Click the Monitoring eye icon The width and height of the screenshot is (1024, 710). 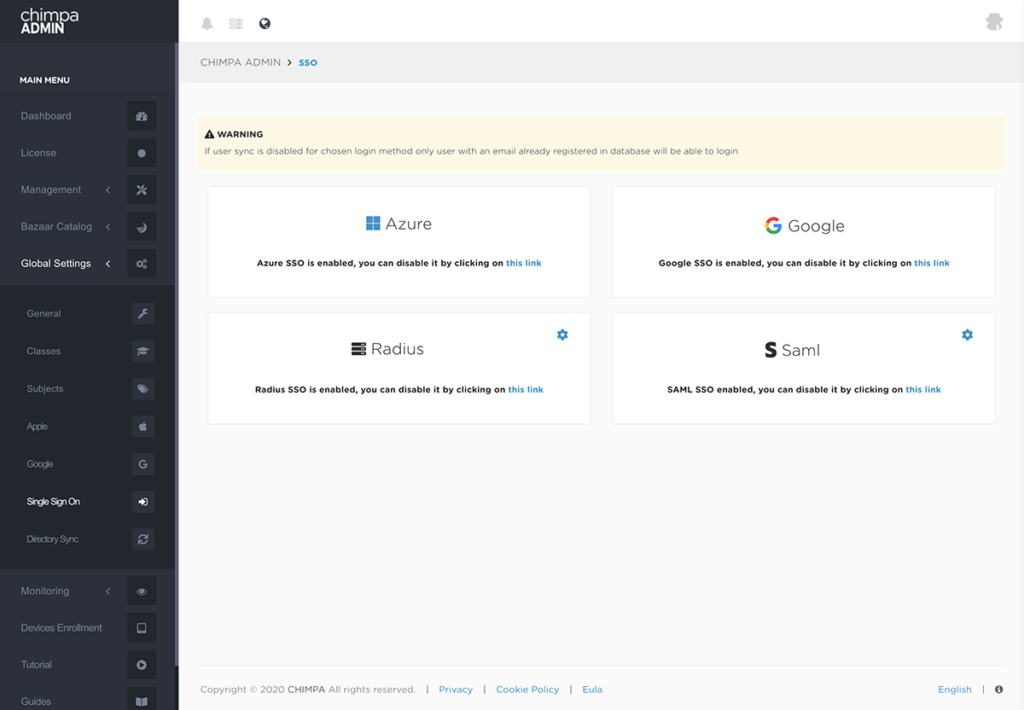tap(142, 591)
